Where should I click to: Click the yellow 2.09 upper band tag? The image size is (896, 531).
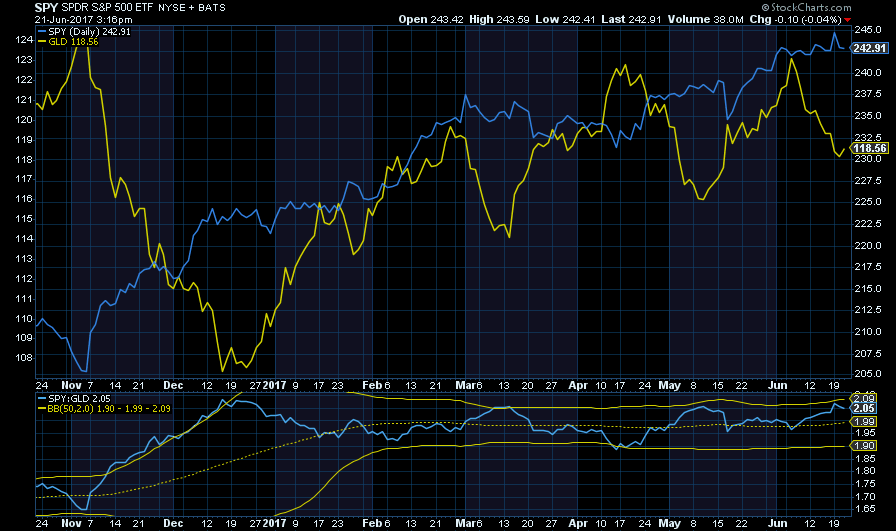pyautogui.click(x=863, y=398)
